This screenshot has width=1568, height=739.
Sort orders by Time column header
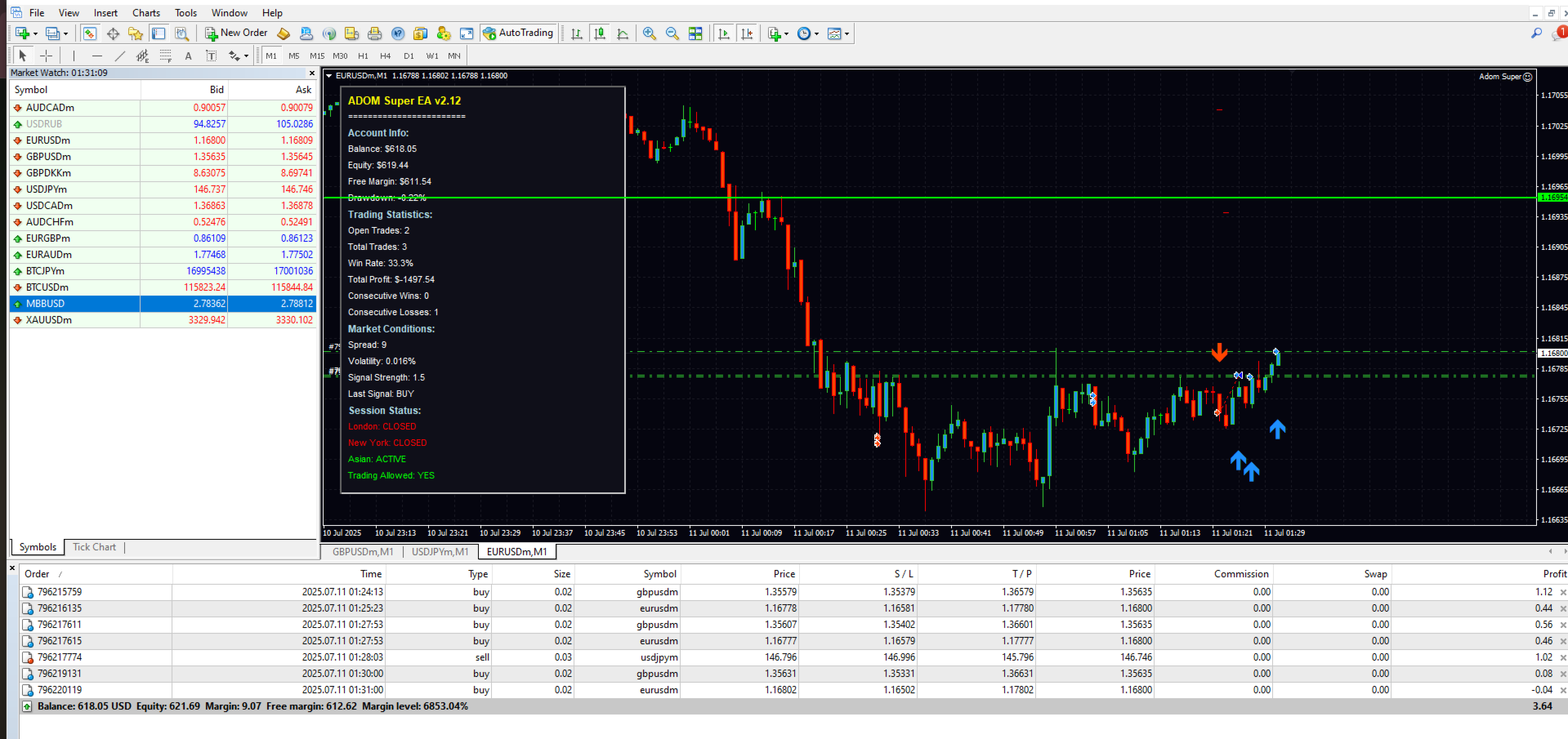click(371, 574)
